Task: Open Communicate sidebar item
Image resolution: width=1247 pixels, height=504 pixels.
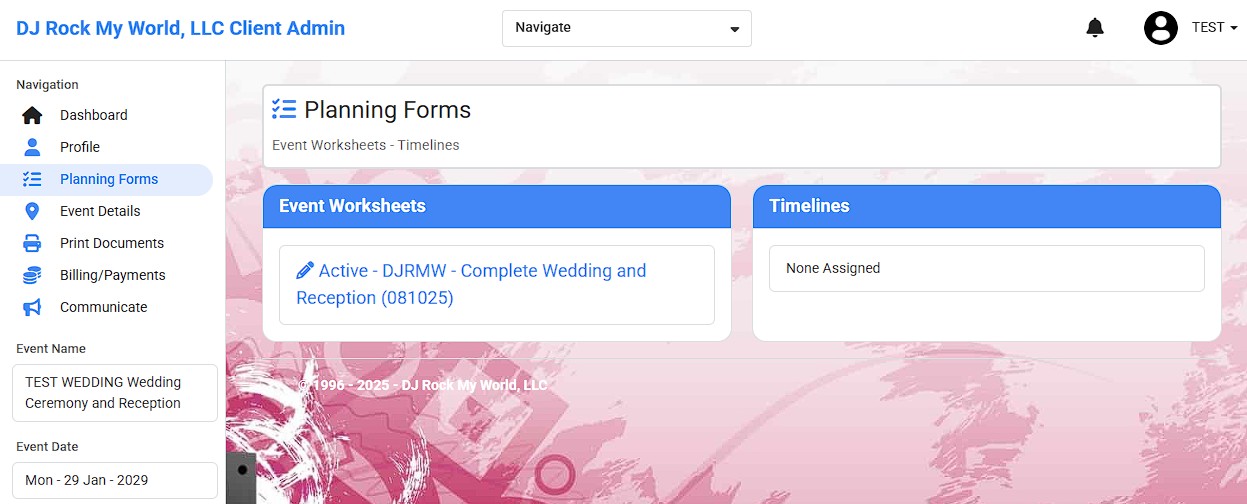Action: tap(106, 307)
